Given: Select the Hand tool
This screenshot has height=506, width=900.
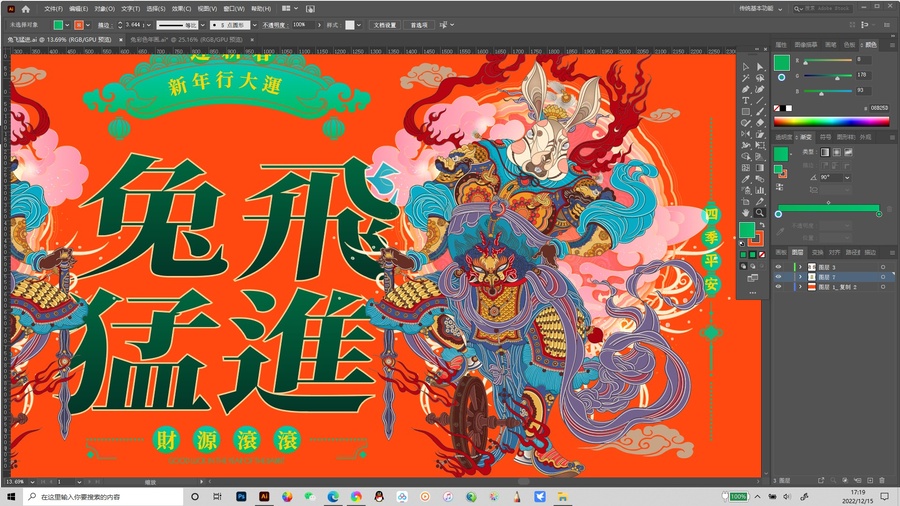Looking at the screenshot, I should tap(746, 212).
